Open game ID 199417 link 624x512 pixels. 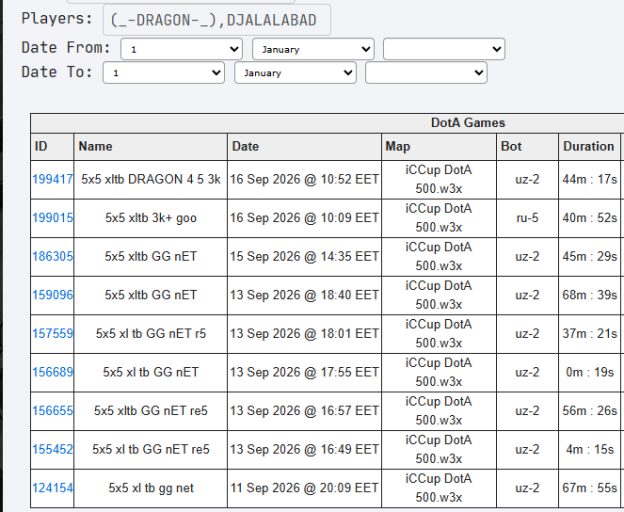point(53,179)
